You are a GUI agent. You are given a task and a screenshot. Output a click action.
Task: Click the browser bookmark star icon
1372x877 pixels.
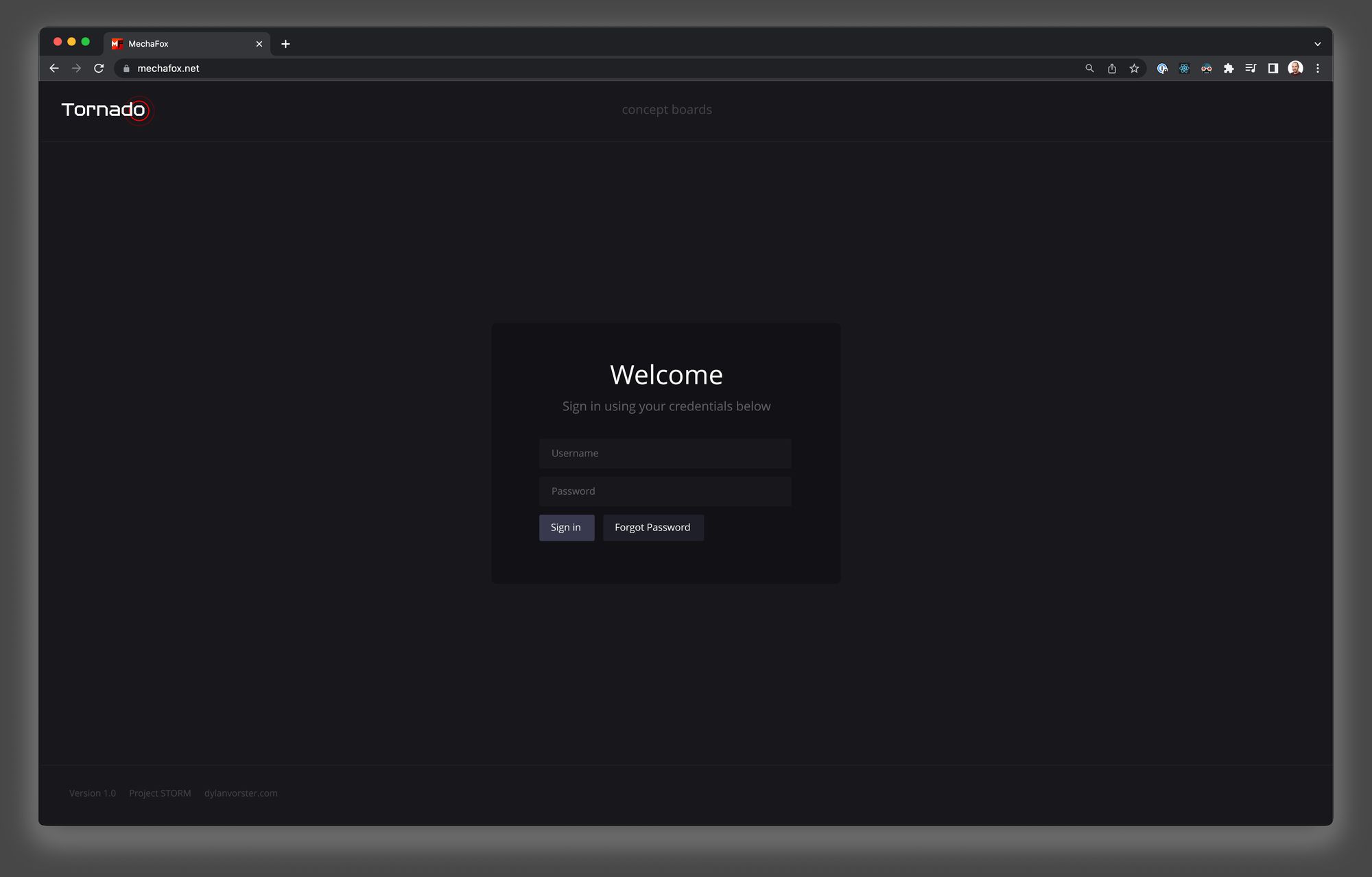coord(1134,68)
